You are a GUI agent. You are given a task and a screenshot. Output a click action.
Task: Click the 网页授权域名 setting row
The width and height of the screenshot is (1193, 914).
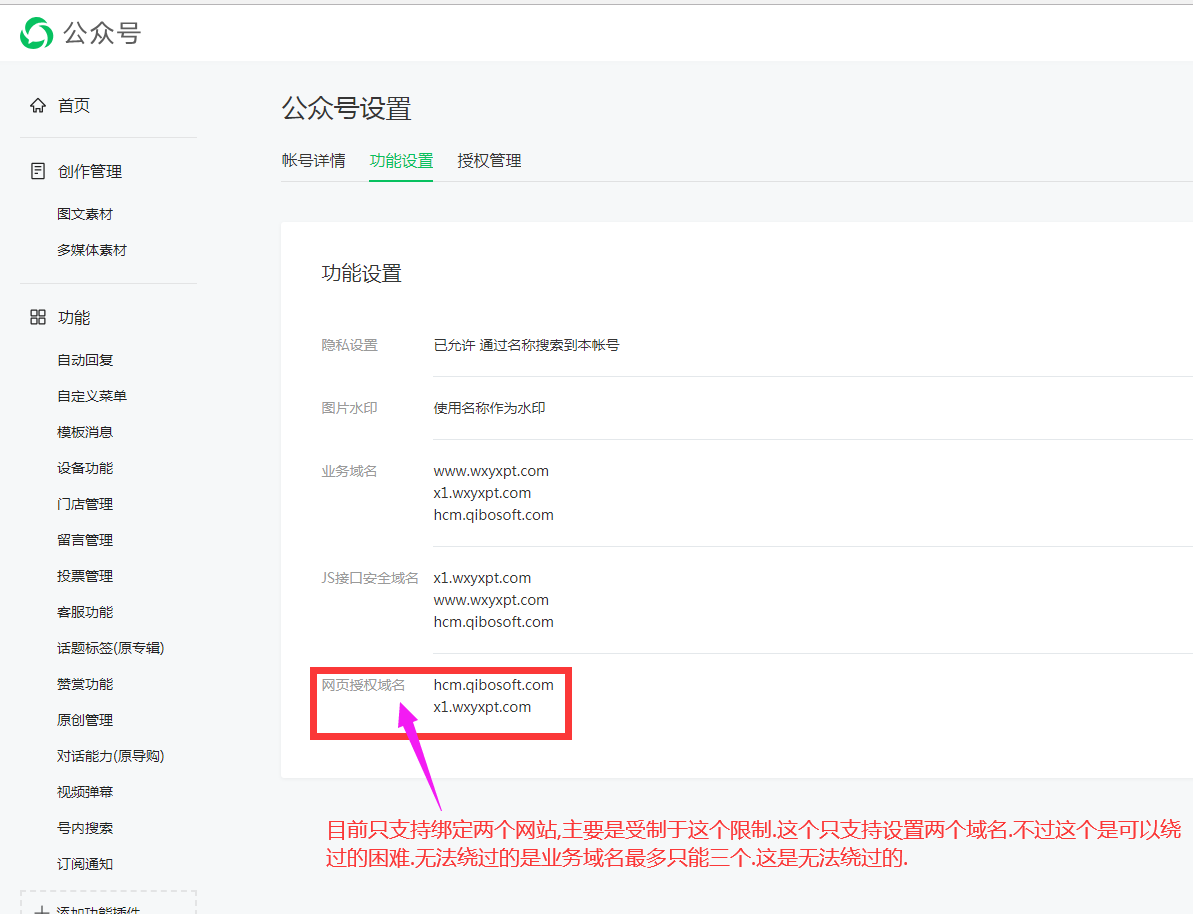coord(440,696)
